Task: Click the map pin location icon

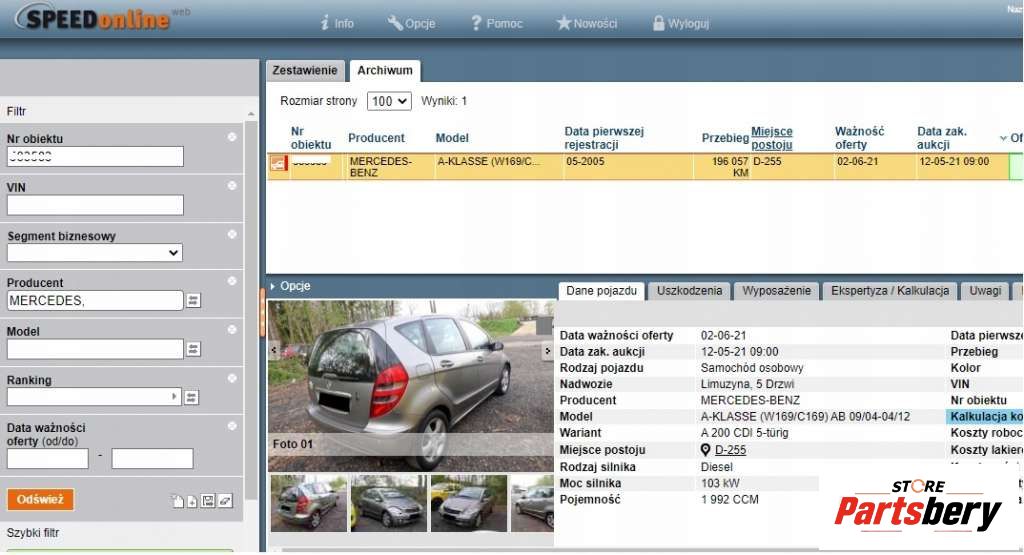Action: 705,450
